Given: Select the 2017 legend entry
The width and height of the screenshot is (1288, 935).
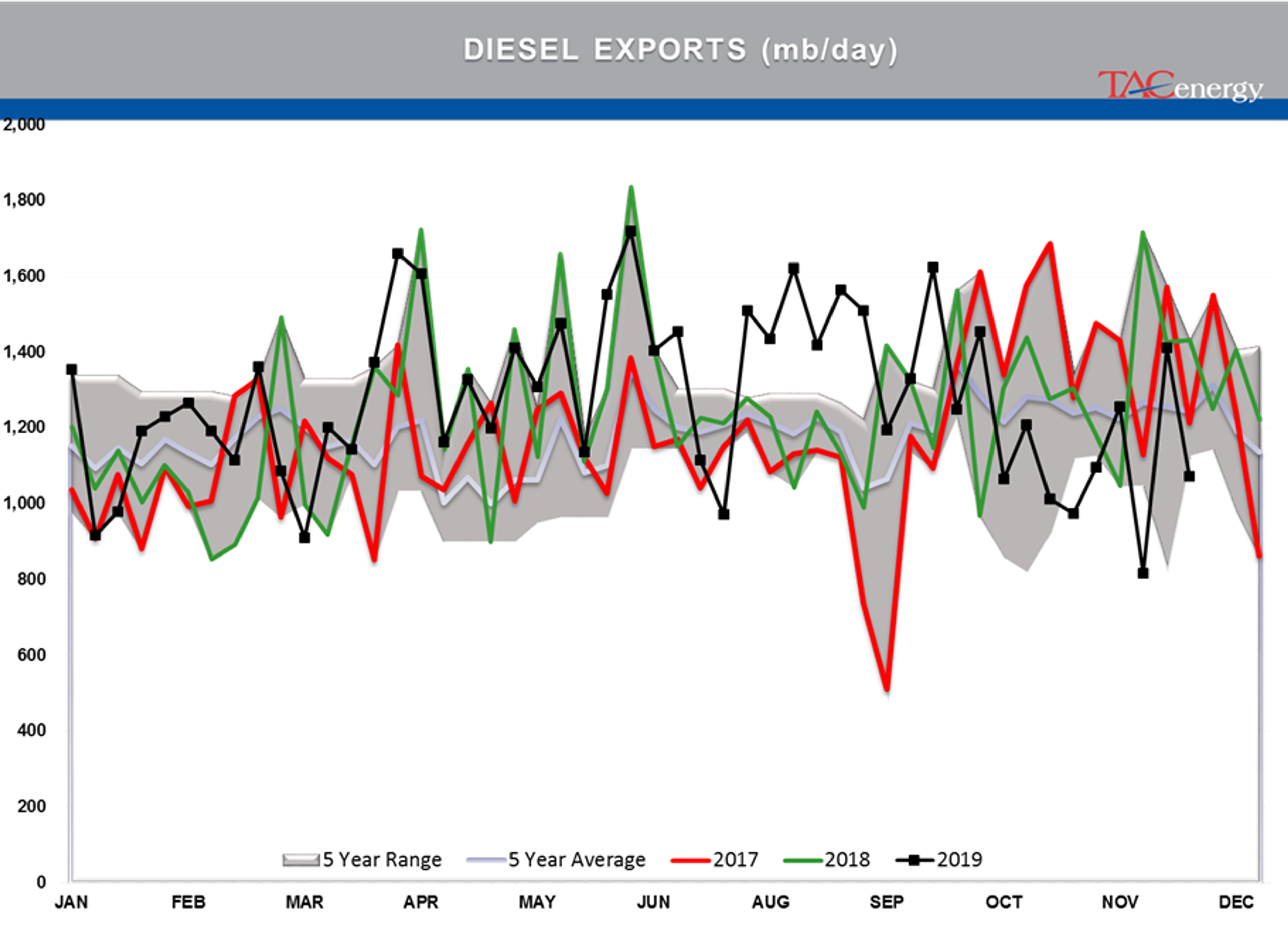Looking at the screenshot, I should pos(714,860).
